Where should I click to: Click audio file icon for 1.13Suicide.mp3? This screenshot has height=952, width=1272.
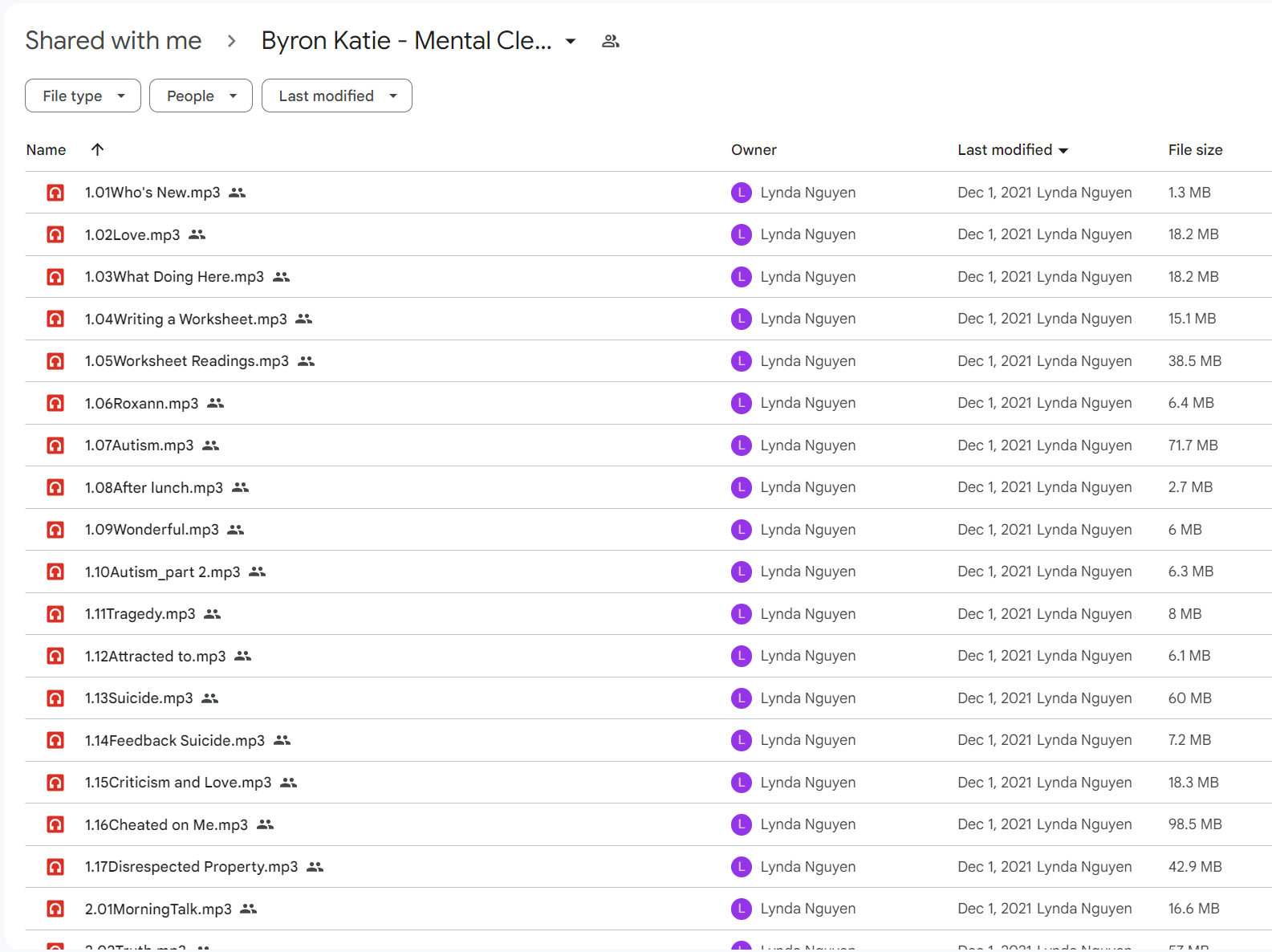[55, 698]
